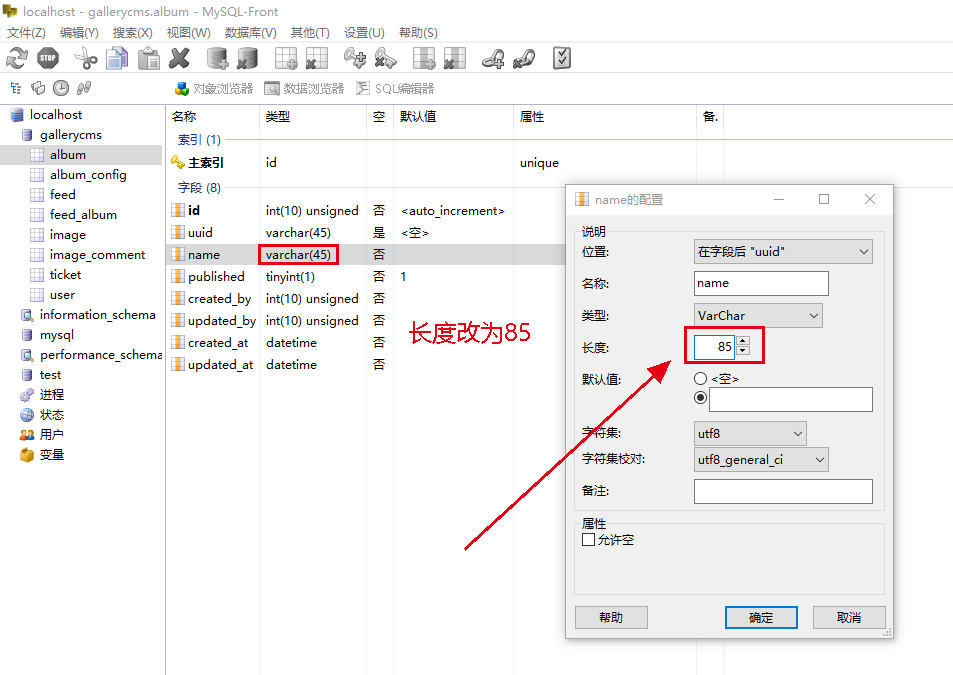Select the custom default value radio button

(x=700, y=398)
